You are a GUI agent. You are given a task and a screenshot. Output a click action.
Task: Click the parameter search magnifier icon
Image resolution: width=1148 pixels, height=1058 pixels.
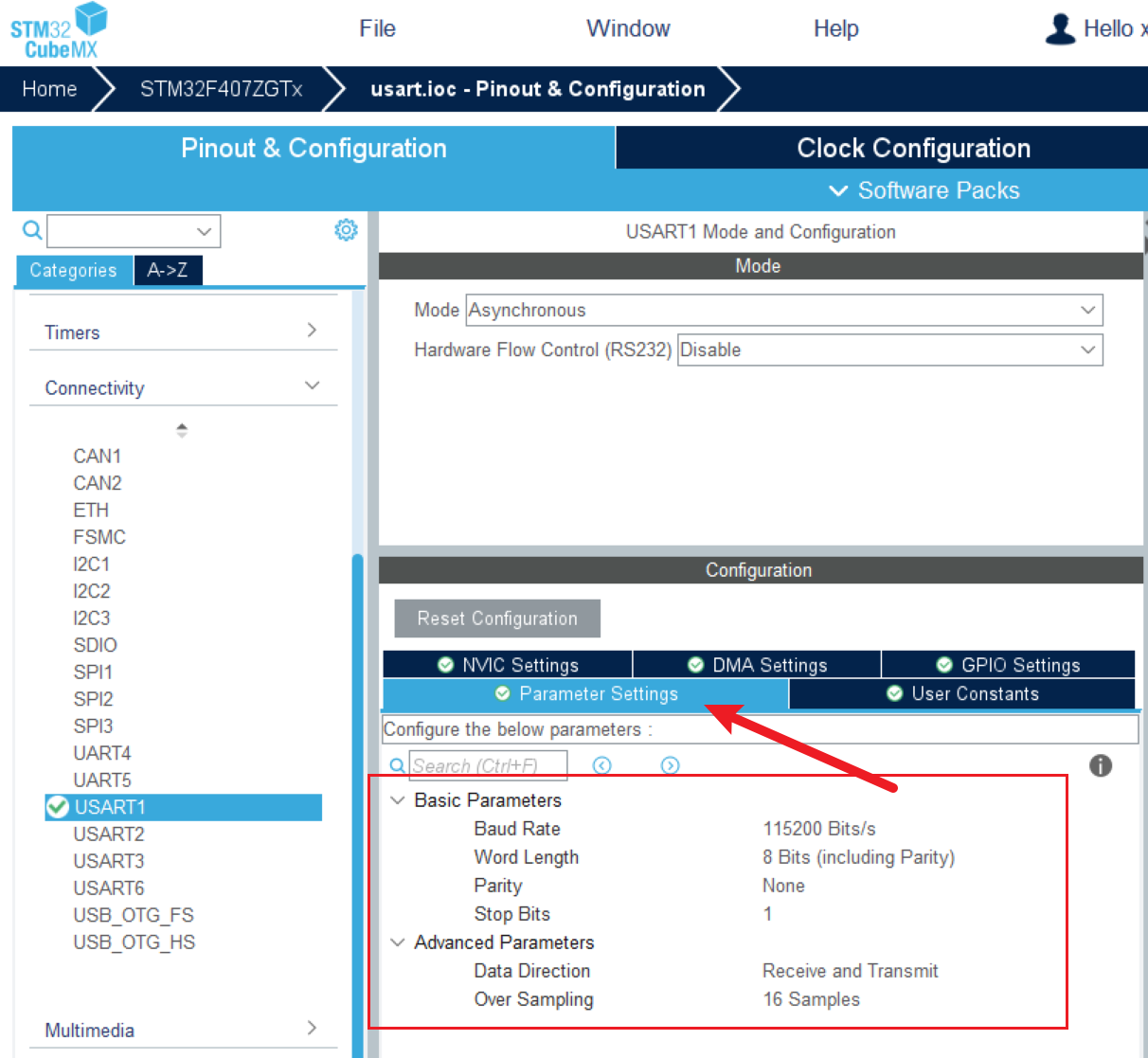[x=398, y=765]
